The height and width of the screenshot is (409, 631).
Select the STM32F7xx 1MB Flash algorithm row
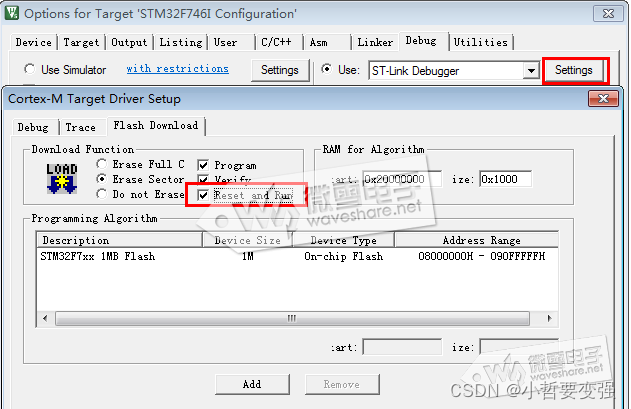point(297,256)
